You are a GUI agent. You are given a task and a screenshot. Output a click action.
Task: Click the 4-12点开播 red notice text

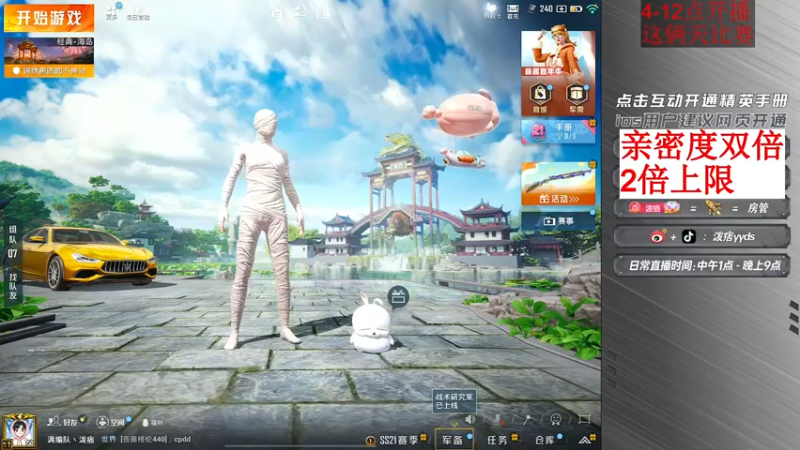(x=696, y=12)
